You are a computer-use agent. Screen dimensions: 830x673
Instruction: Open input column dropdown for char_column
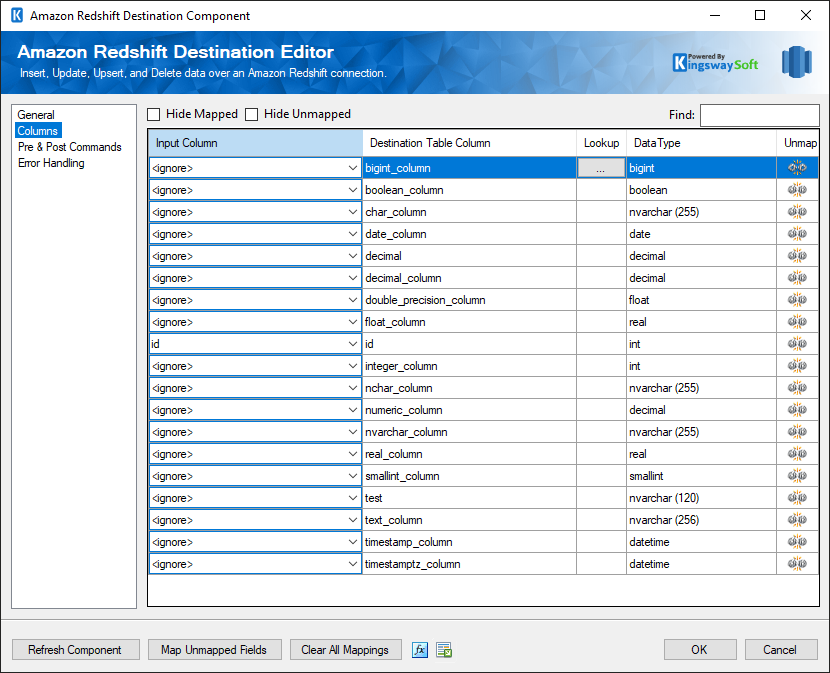(353, 212)
